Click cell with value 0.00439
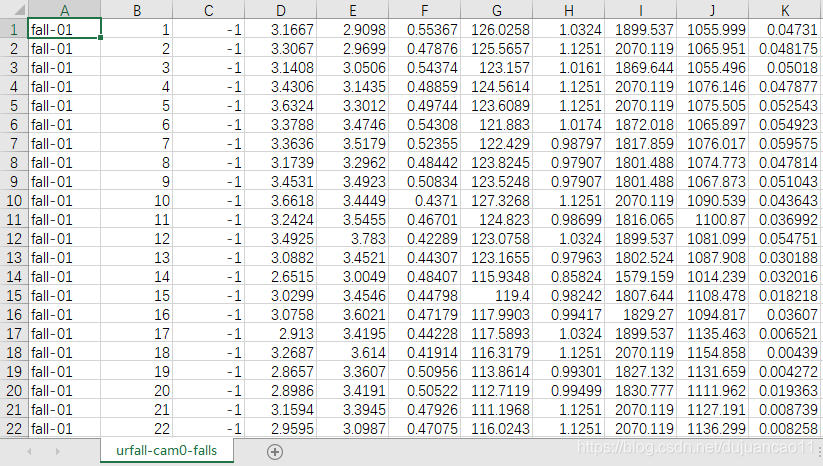Image resolution: width=823 pixels, height=466 pixels. [x=785, y=353]
